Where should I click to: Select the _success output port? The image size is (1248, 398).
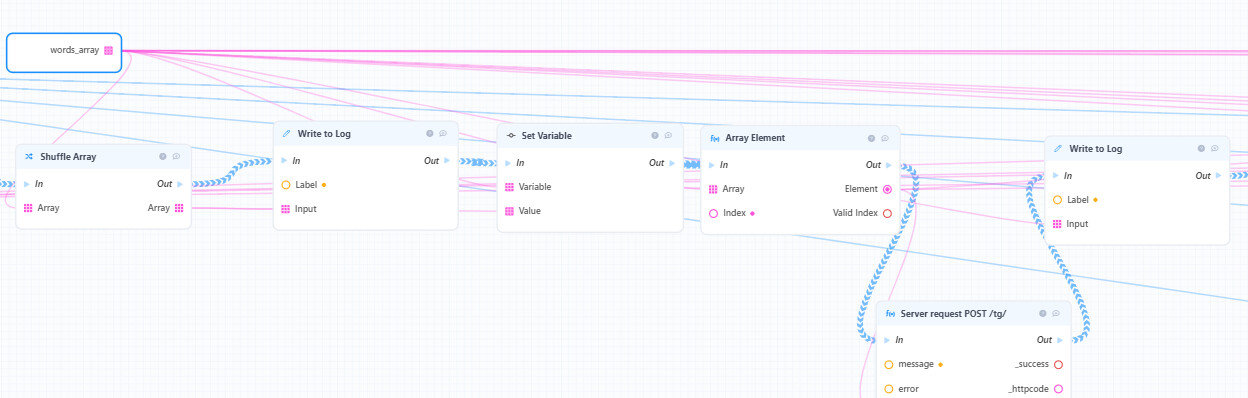pos(1058,364)
